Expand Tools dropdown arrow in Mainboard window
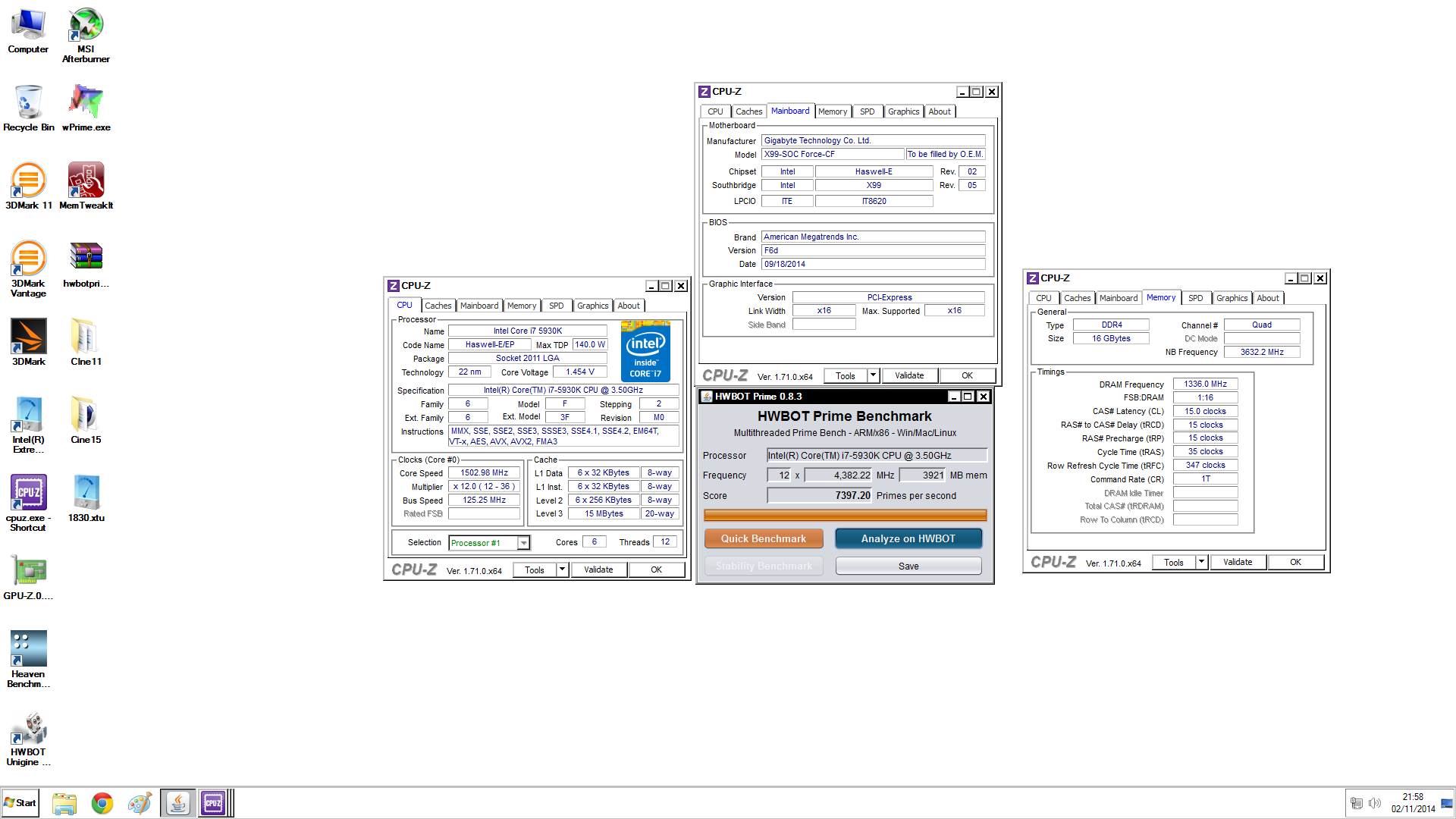The width and height of the screenshot is (1456, 819). coord(873,375)
